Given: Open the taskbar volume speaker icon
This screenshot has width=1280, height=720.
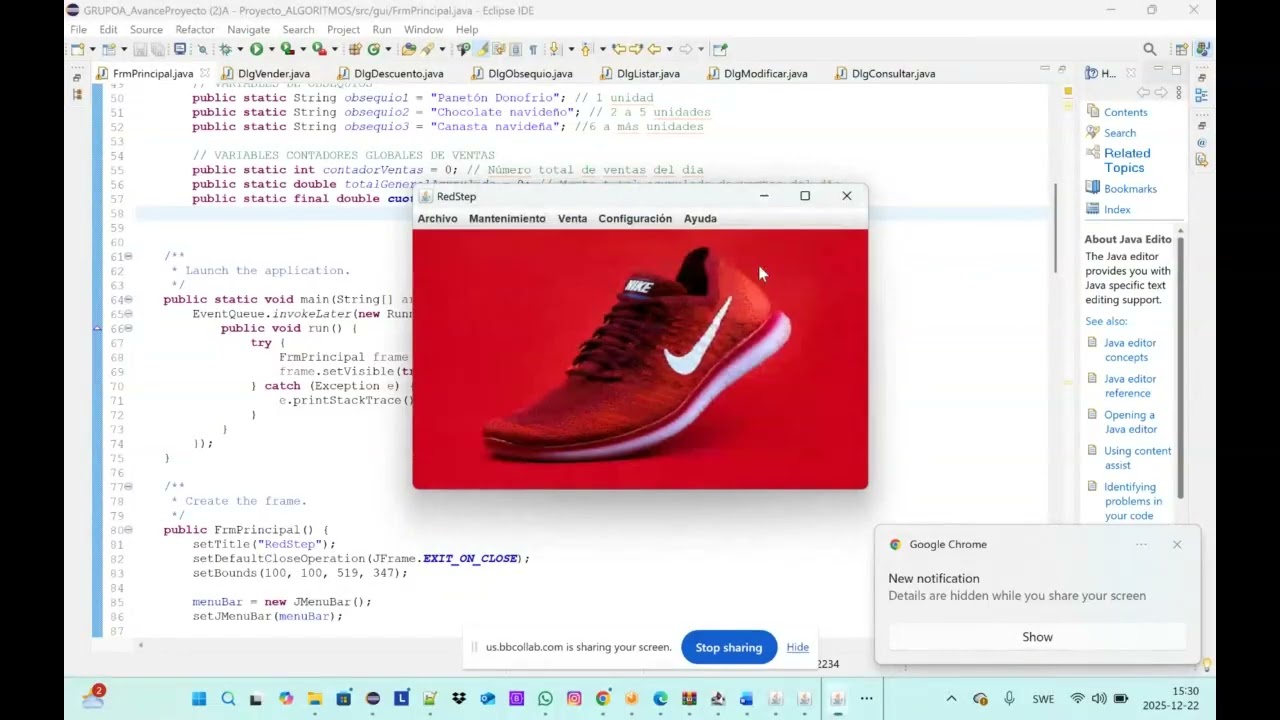Looking at the screenshot, I should click(x=1099, y=699).
